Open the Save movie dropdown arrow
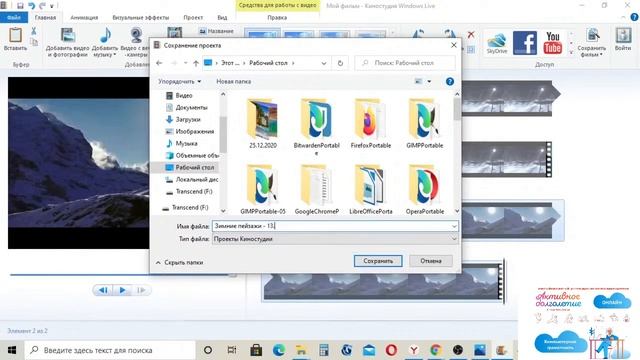This screenshot has height=360, width=640. 601,55
